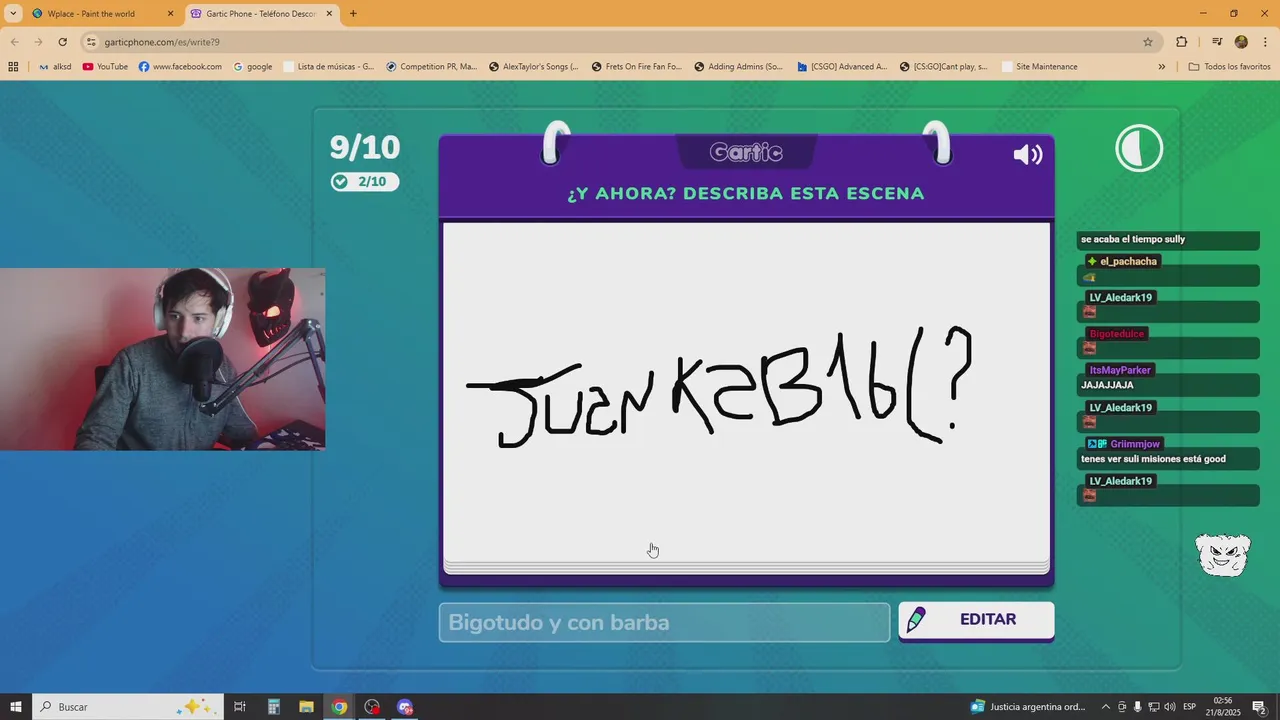Mute the Gartic Phone sound speaker icon
The height and width of the screenshot is (720, 1280).
click(x=1027, y=154)
